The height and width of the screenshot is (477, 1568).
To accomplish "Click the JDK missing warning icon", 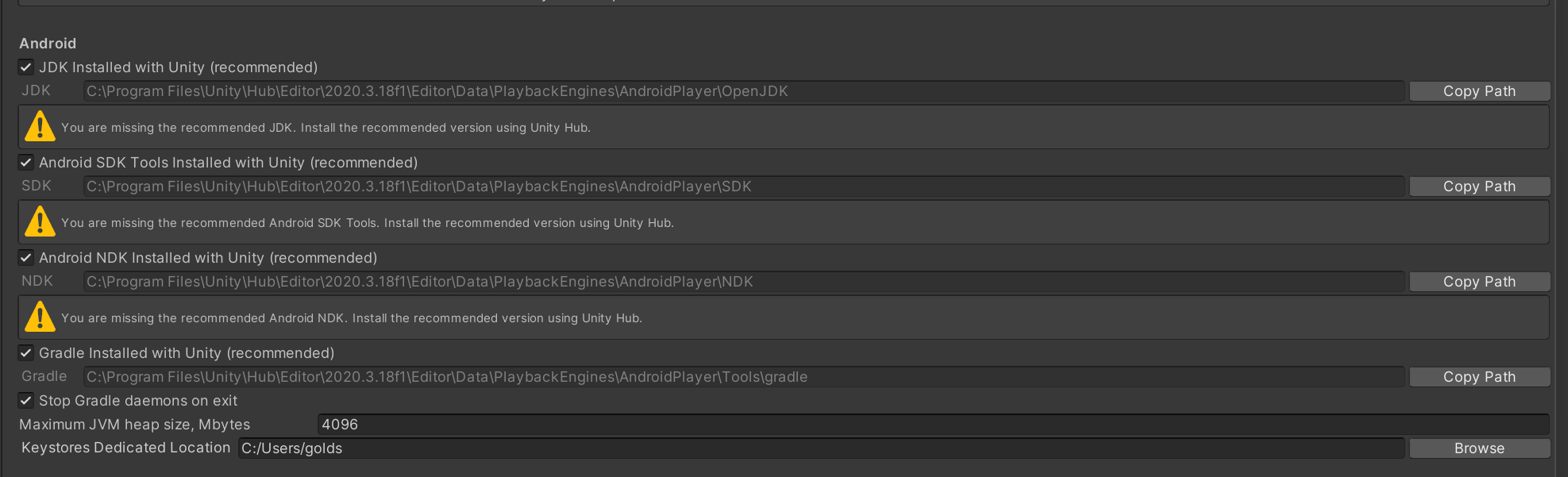I will (x=40, y=127).
